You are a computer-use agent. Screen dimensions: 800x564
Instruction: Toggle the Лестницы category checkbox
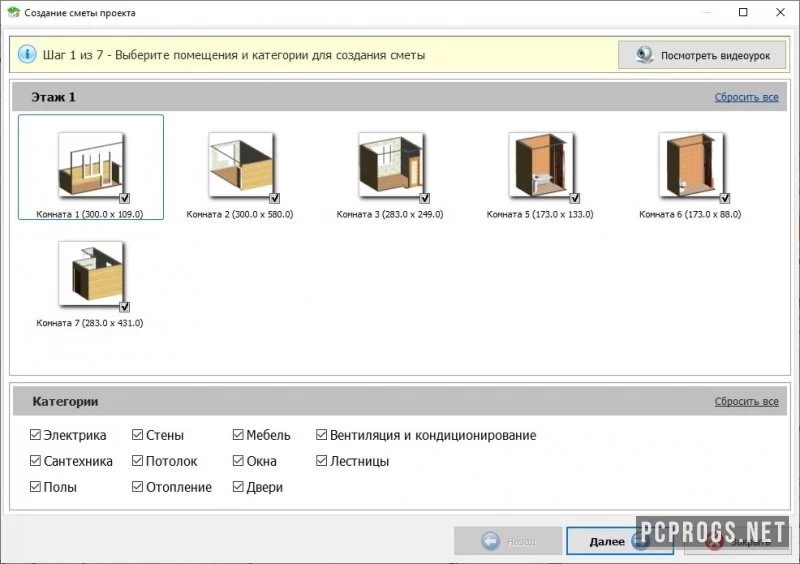(x=321, y=461)
